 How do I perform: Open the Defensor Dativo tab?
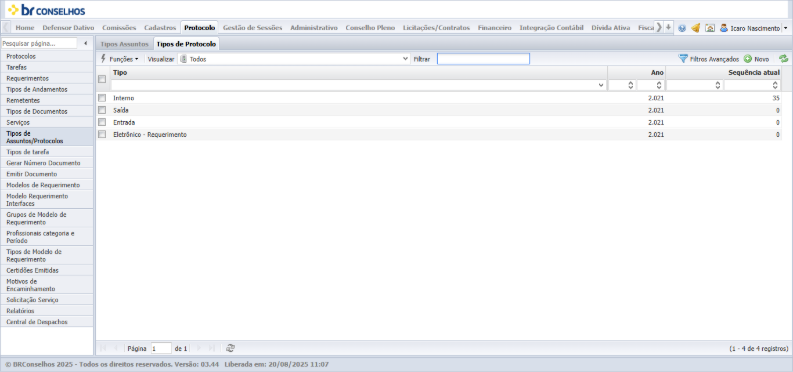[x=68, y=28]
